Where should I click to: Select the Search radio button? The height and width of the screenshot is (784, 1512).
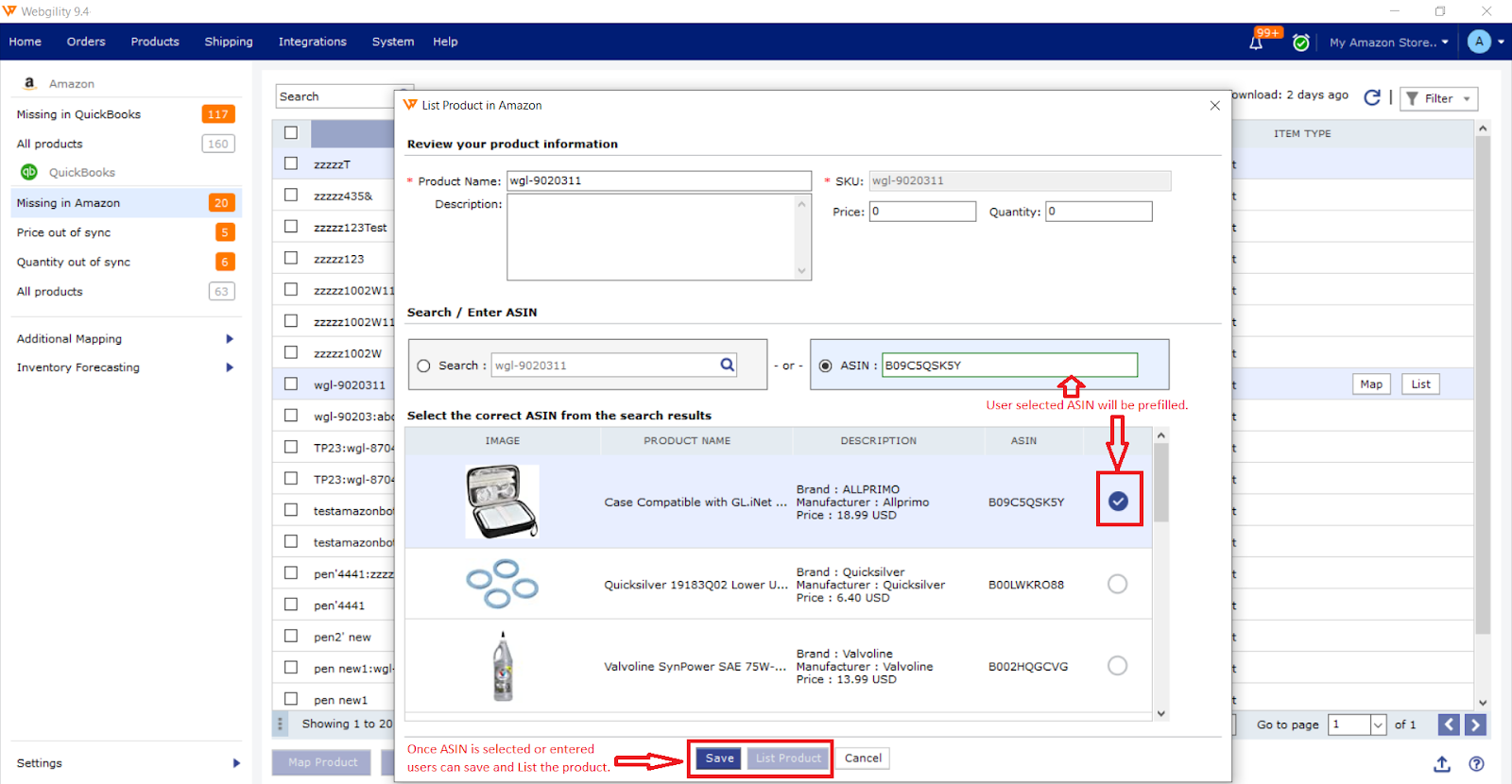pos(423,366)
